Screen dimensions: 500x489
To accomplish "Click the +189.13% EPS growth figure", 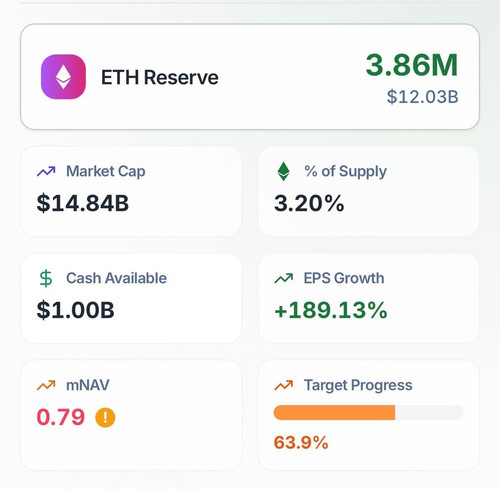I will [331, 310].
